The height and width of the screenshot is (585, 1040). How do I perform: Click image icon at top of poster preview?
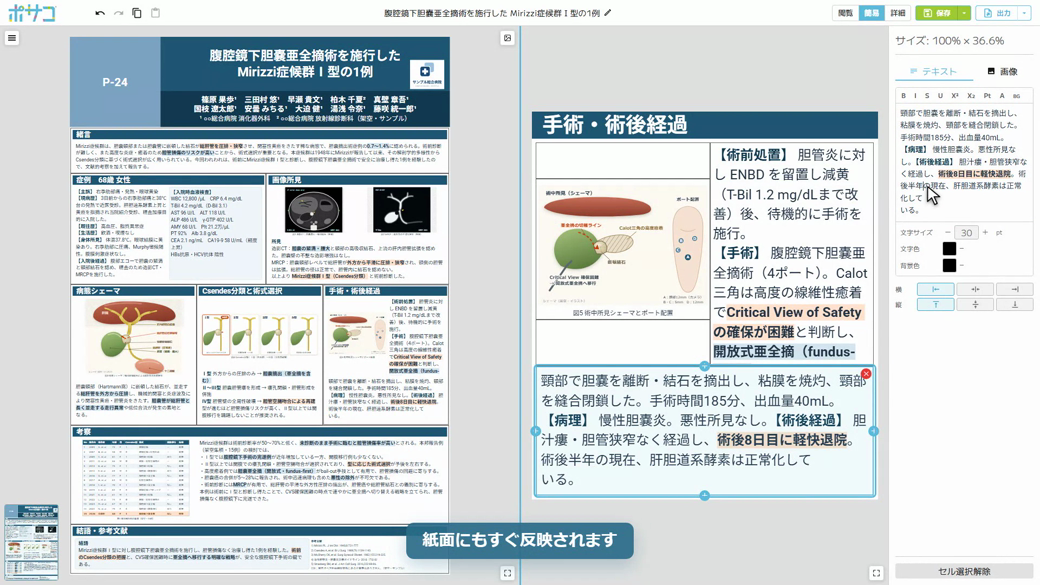point(507,38)
